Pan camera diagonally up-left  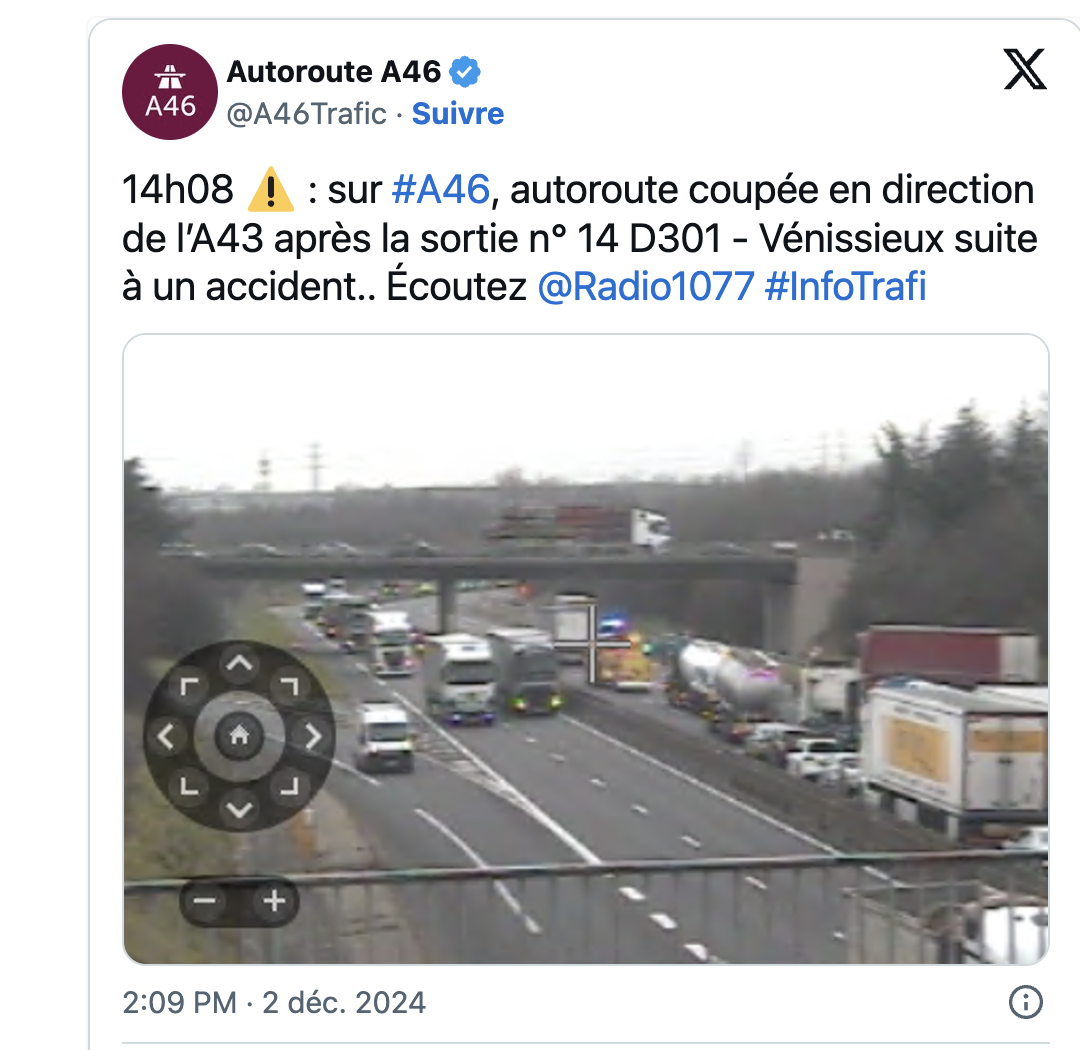click(189, 686)
